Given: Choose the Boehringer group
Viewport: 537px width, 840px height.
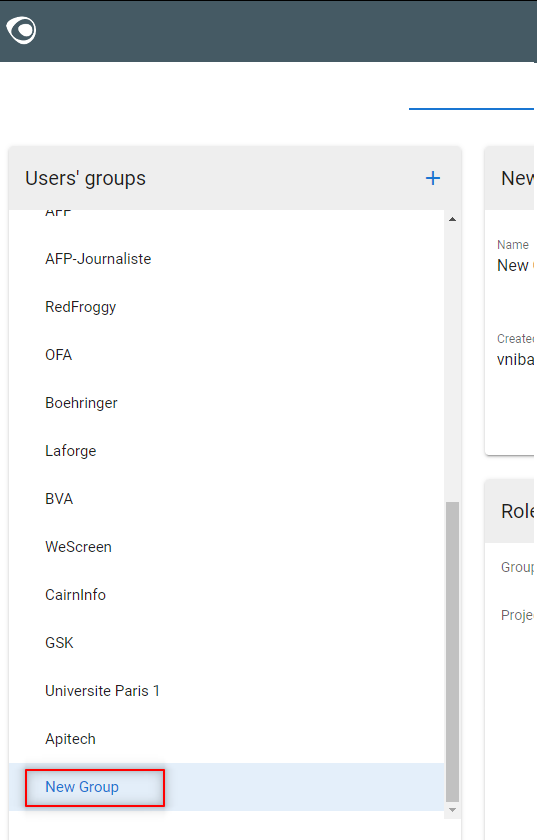Looking at the screenshot, I should (226, 403).
